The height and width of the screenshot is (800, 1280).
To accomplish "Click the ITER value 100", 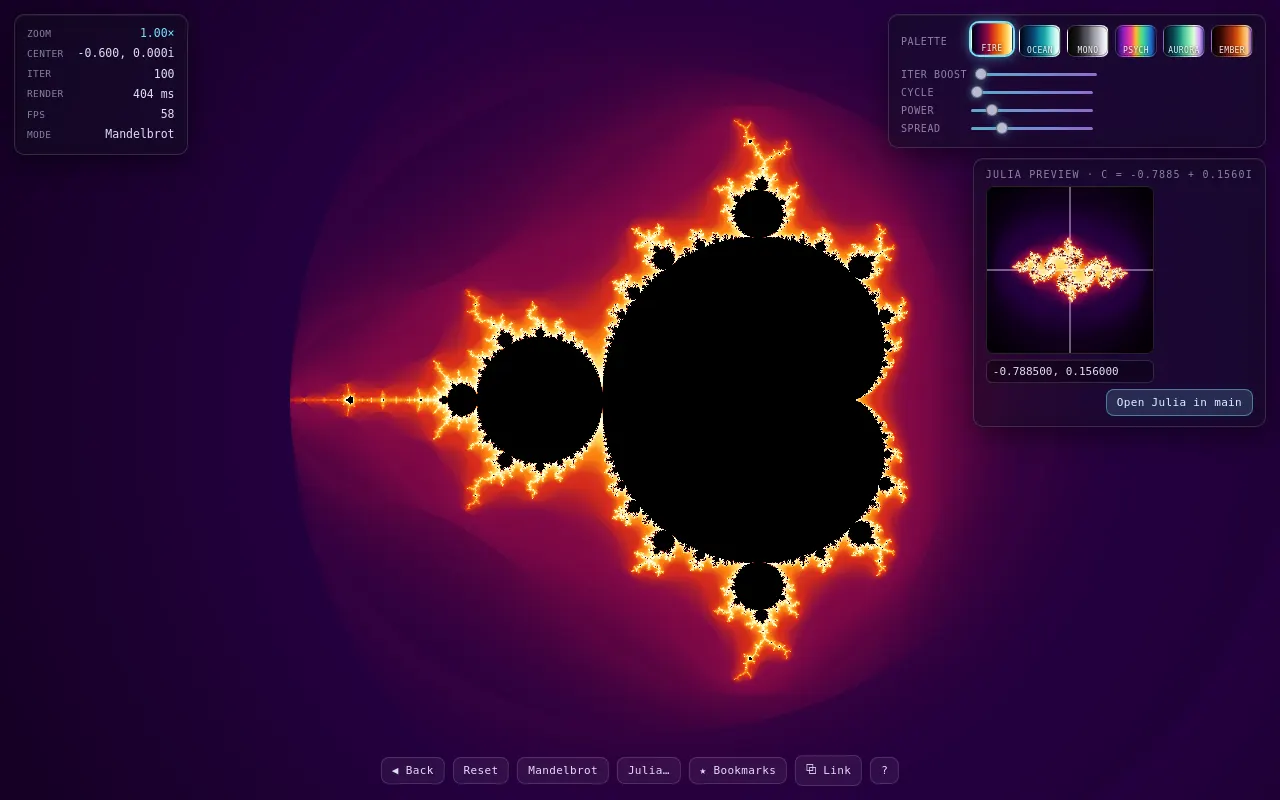I will coord(164,74).
